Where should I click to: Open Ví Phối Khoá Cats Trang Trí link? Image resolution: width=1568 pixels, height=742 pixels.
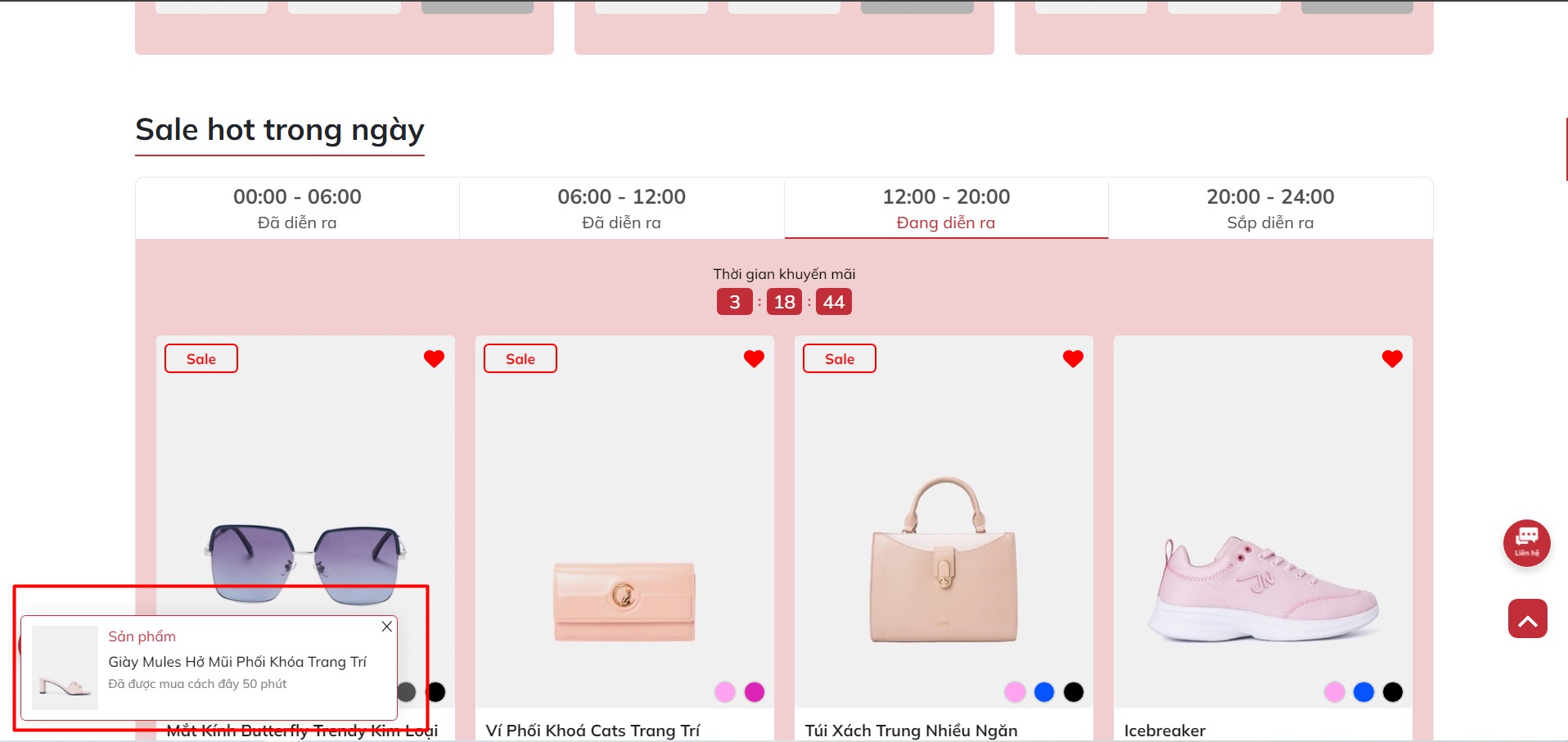point(593,731)
